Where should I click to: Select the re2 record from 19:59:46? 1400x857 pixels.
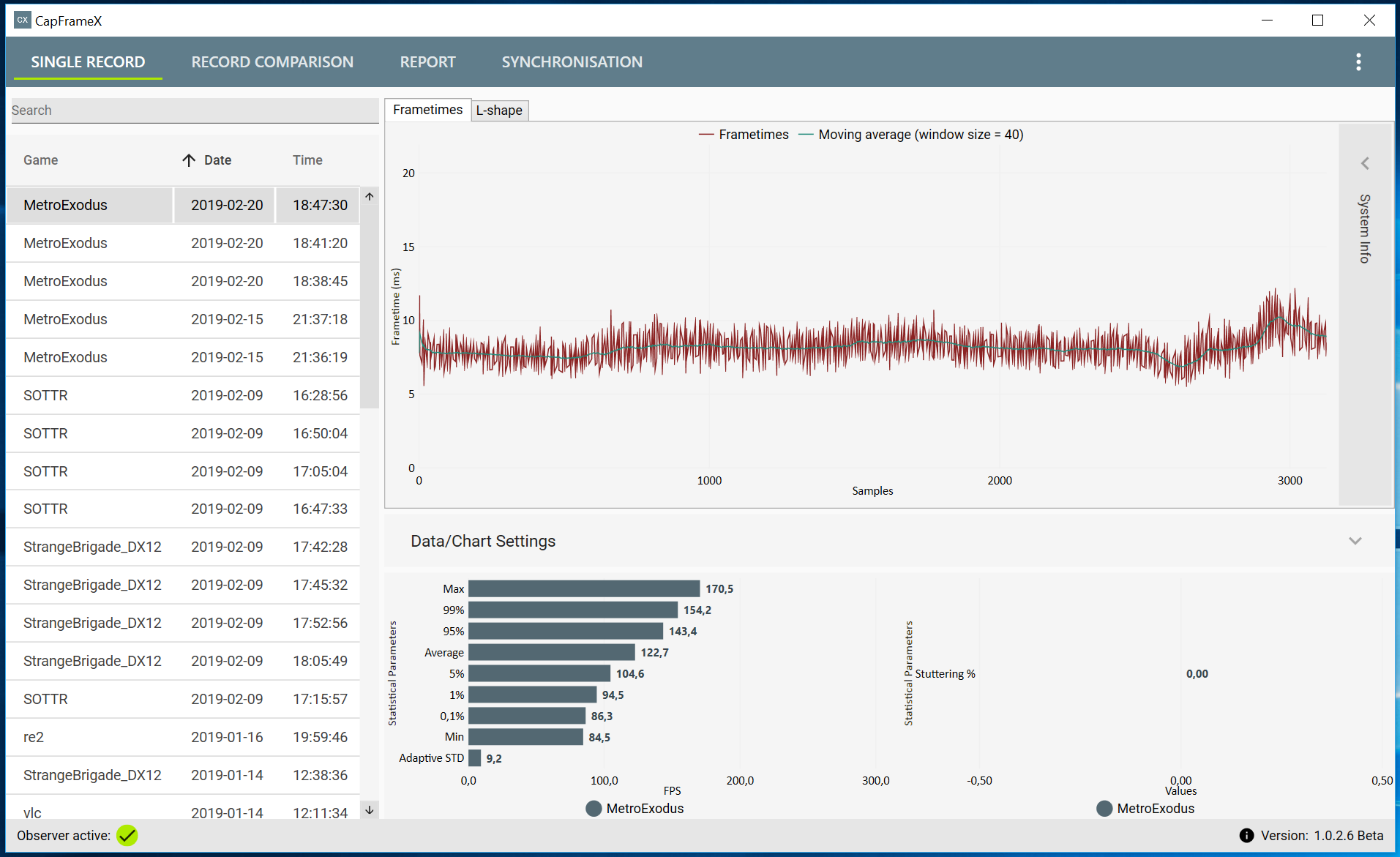[x=183, y=737]
